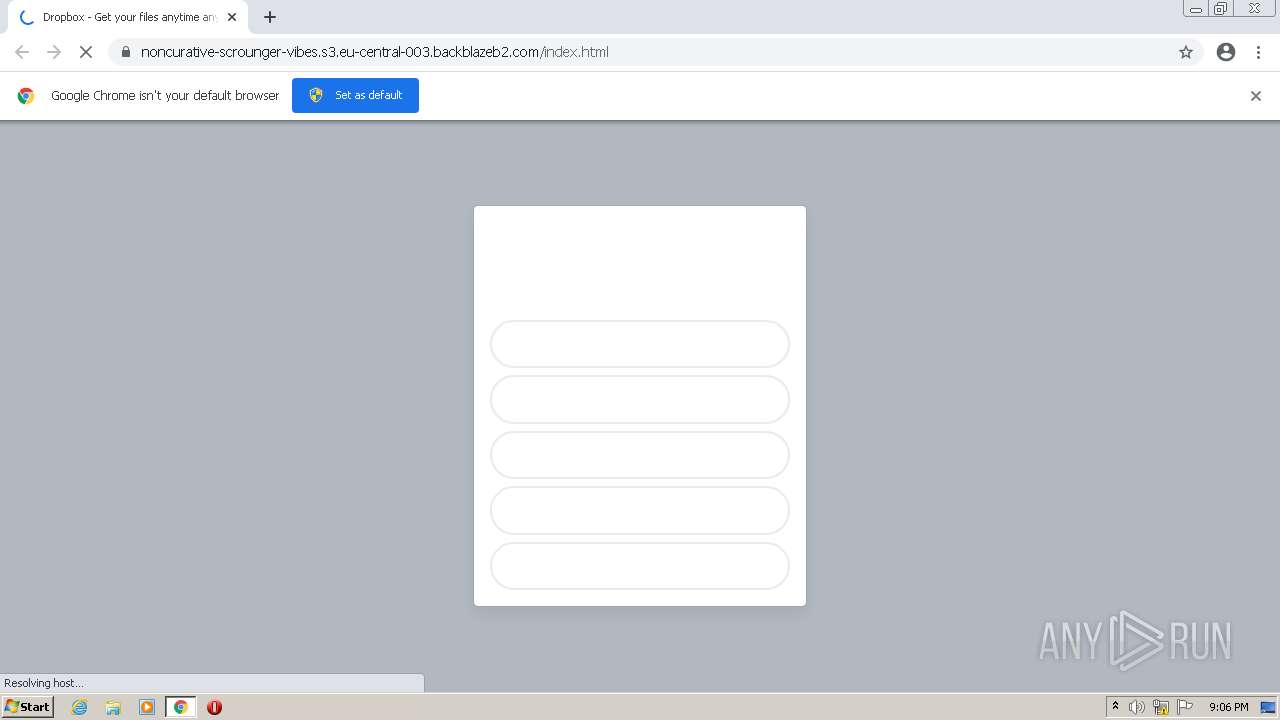Go forward with the forward arrow
This screenshot has height=720, width=1280.
54,52
